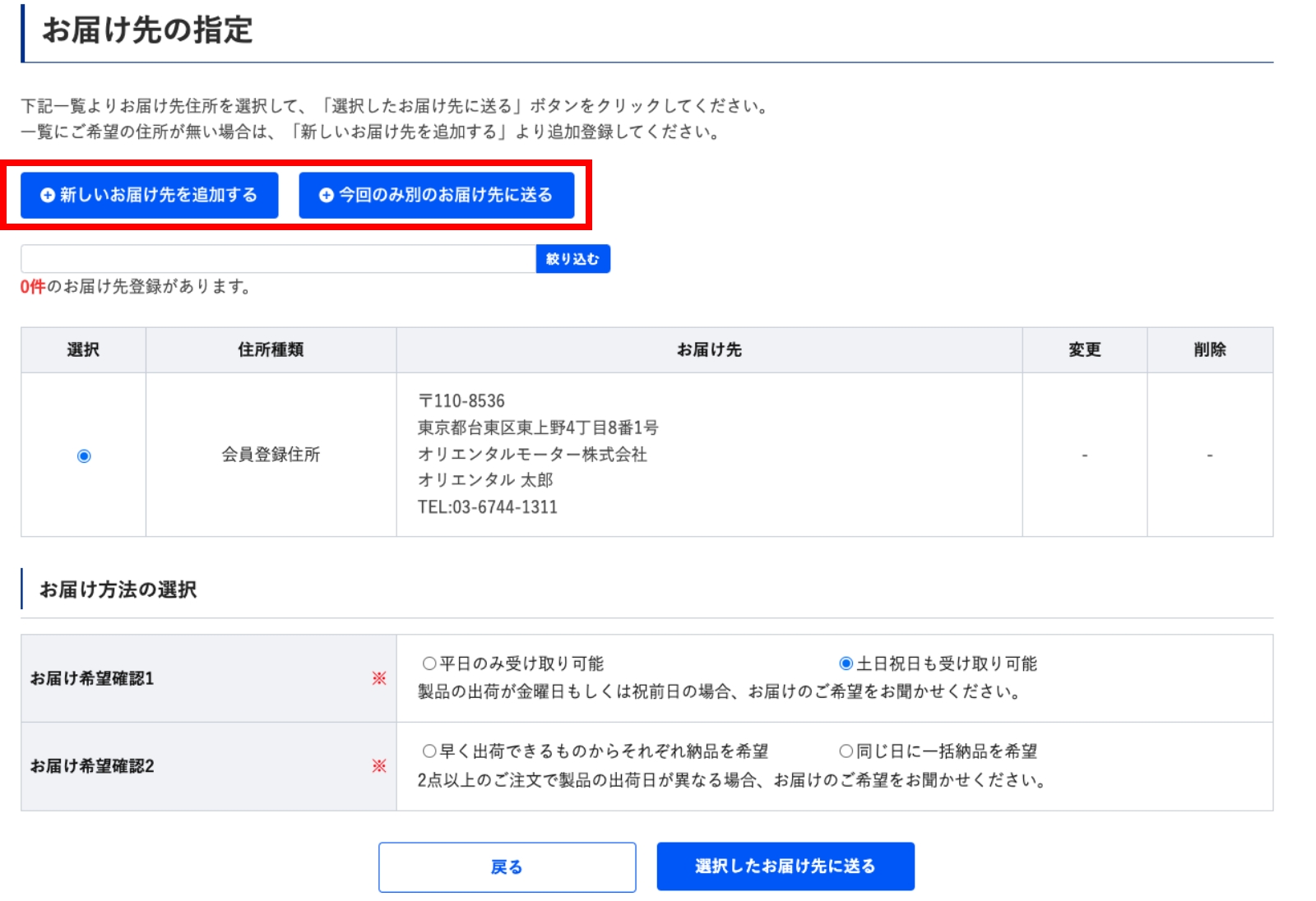This screenshot has width=1316, height=901.
Task: Choose 土日祝日も受け取り可能 option
Action: pyautogui.click(x=846, y=663)
